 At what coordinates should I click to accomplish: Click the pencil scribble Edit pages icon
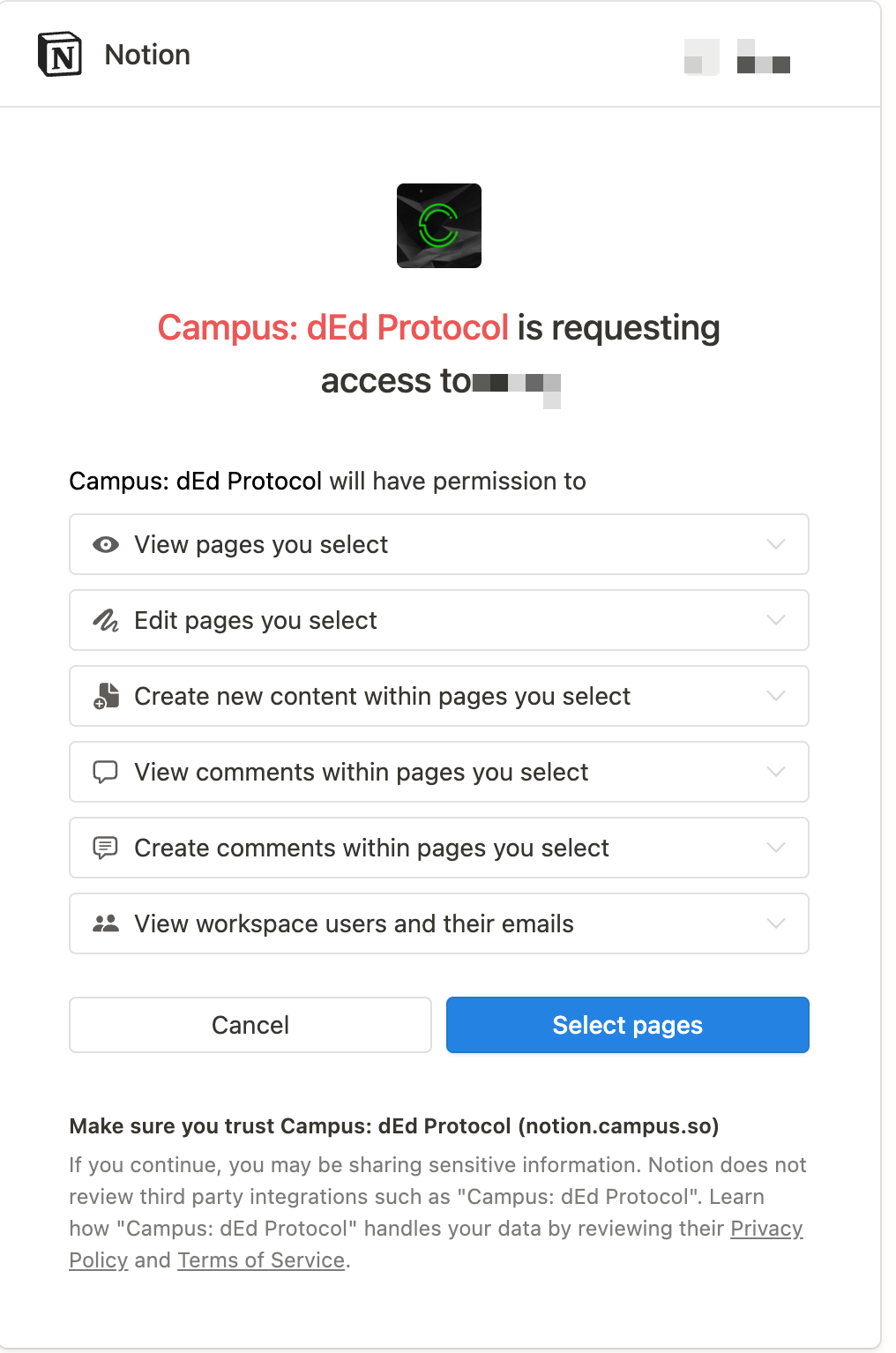click(x=106, y=621)
